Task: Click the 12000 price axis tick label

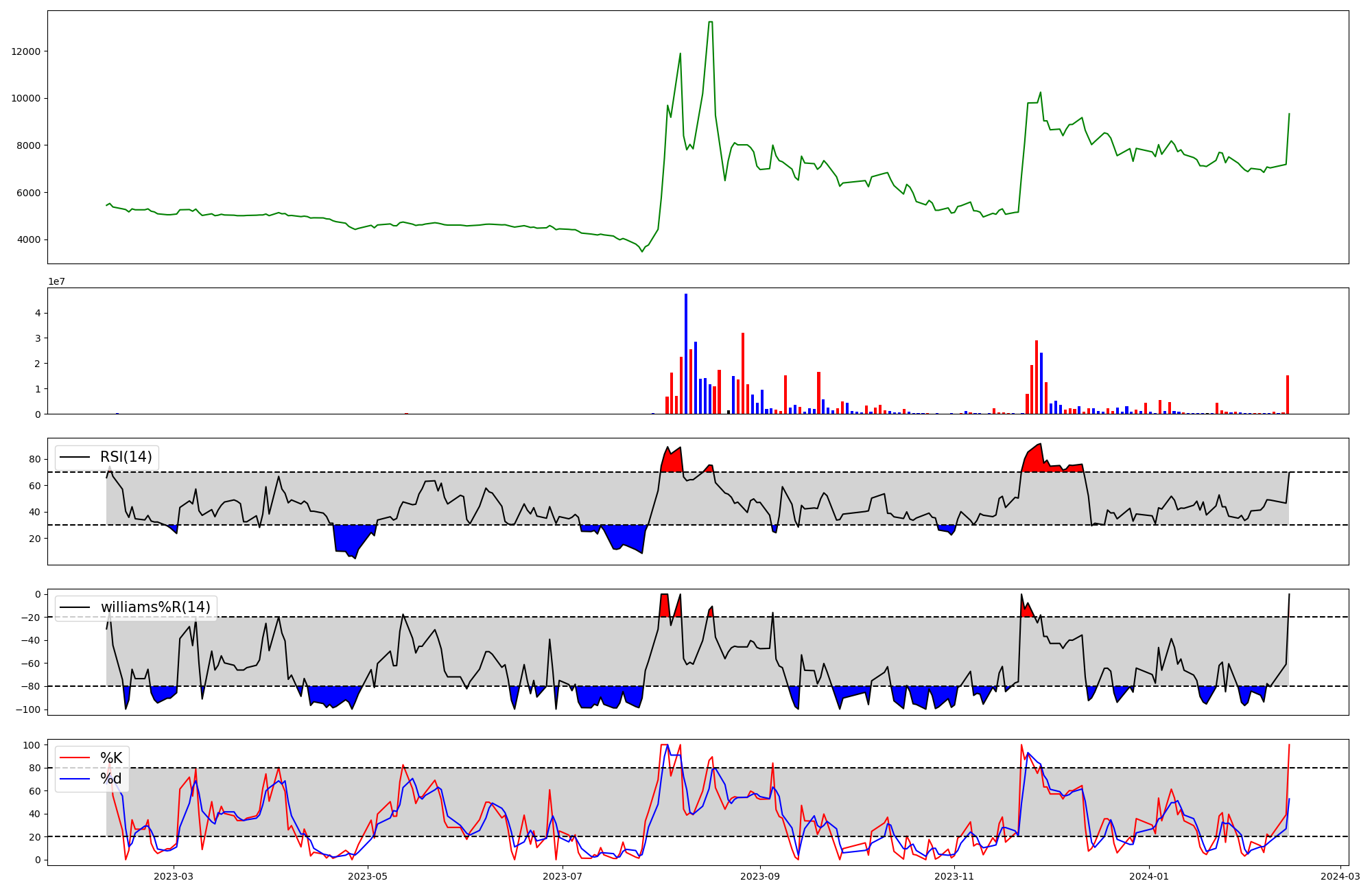Action: [x=25, y=51]
